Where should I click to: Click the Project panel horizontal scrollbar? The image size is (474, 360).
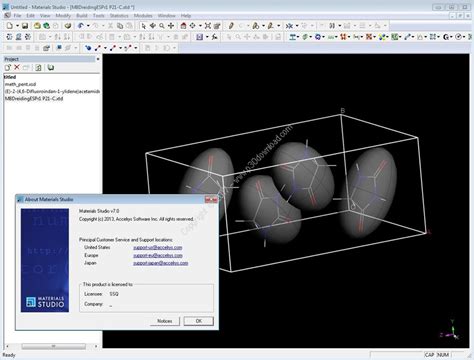click(x=53, y=346)
